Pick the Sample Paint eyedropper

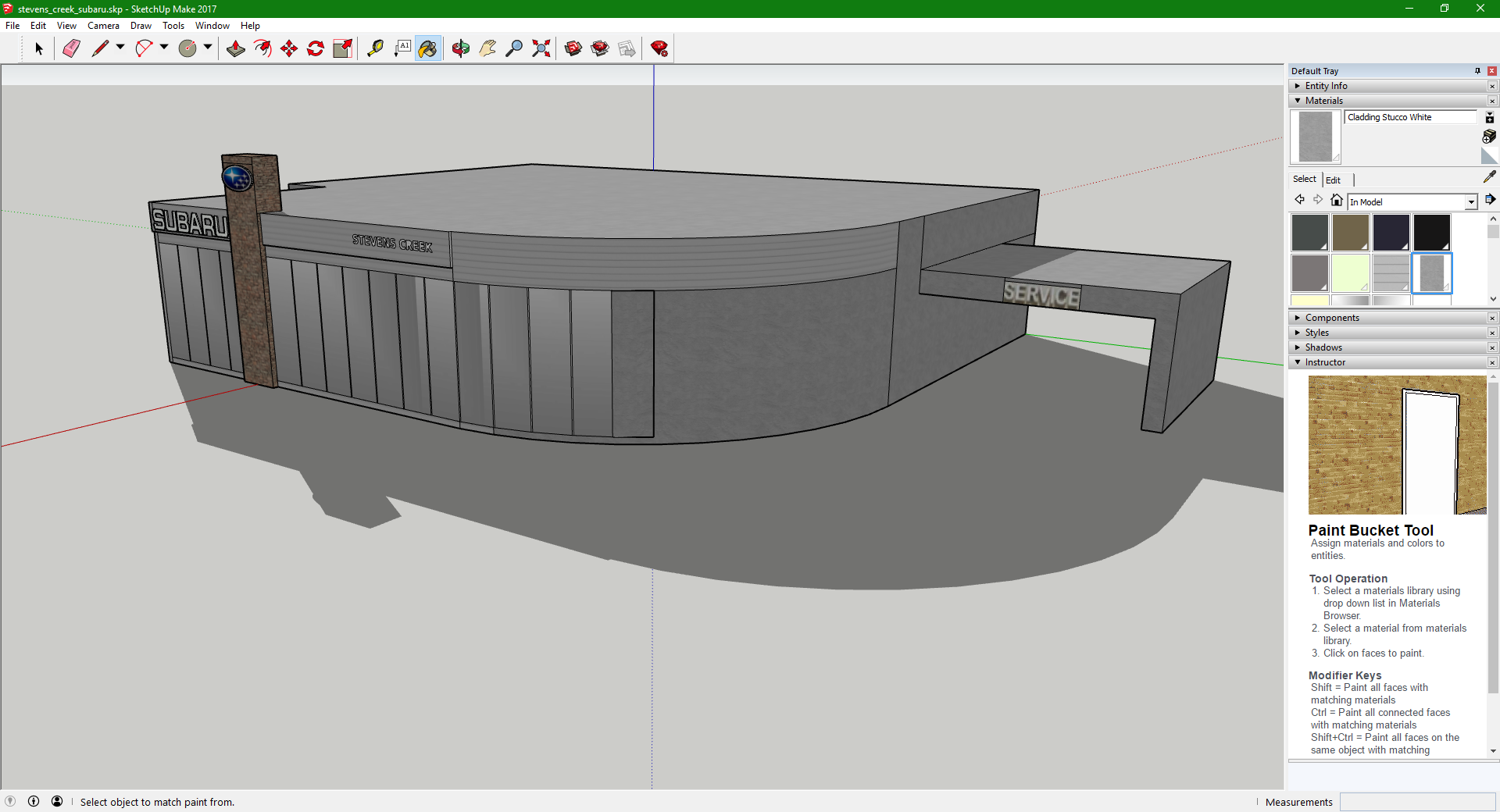click(1489, 177)
